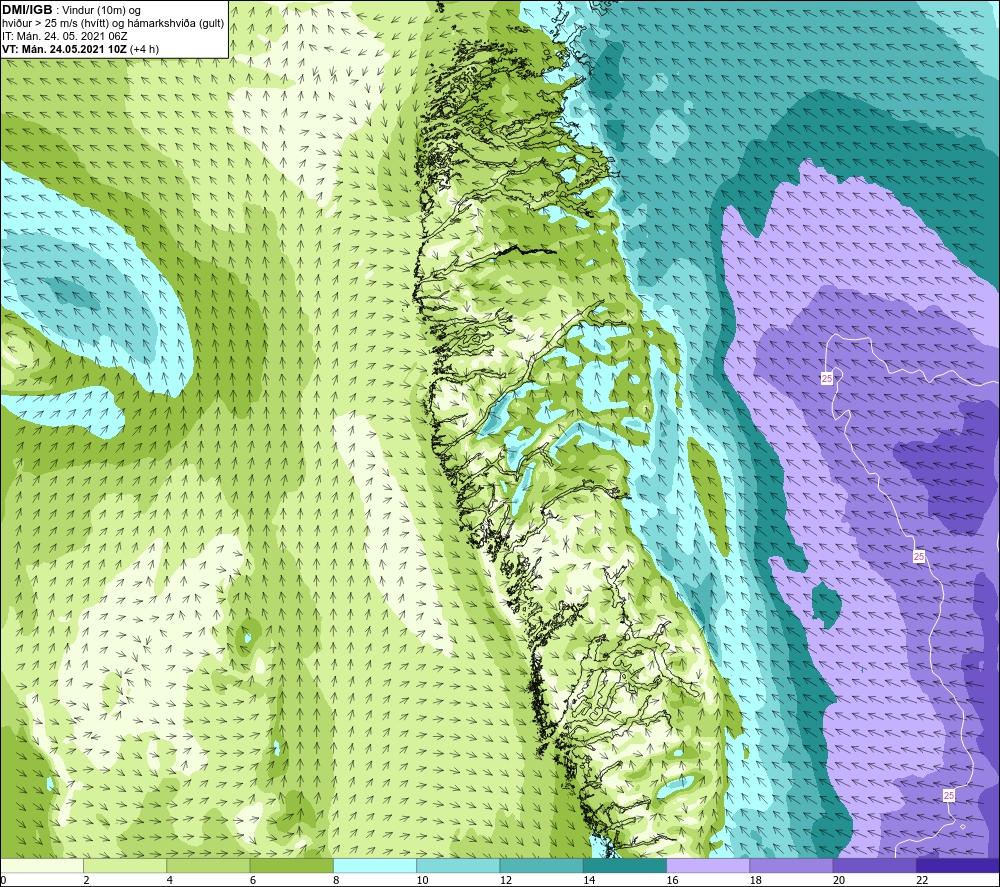Image resolution: width=1000 pixels, height=887 pixels.
Task: Click the legend scale value '20'
Action: pyautogui.click(x=839, y=880)
